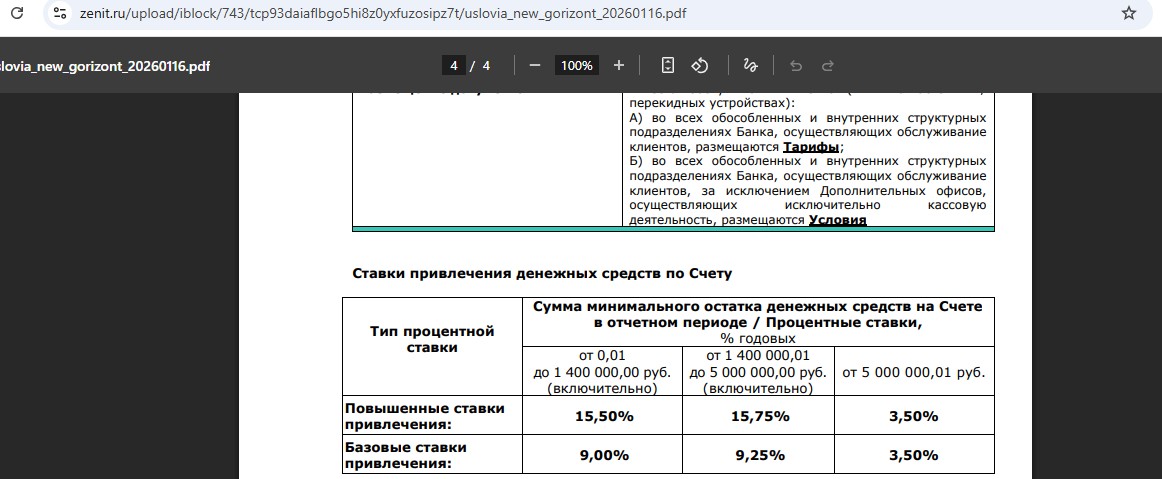The height and width of the screenshot is (479, 1162).
Task: Zoom out with the minus button
Action: (535, 66)
